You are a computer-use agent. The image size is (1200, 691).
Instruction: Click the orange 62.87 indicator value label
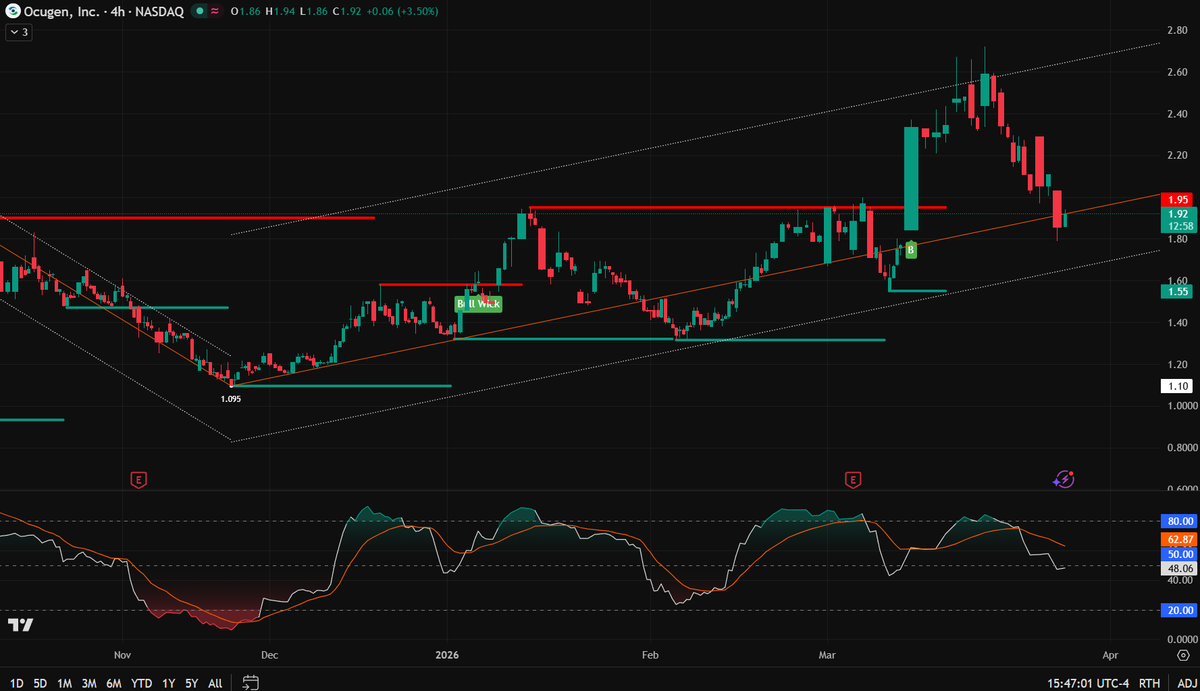(x=1181, y=538)
